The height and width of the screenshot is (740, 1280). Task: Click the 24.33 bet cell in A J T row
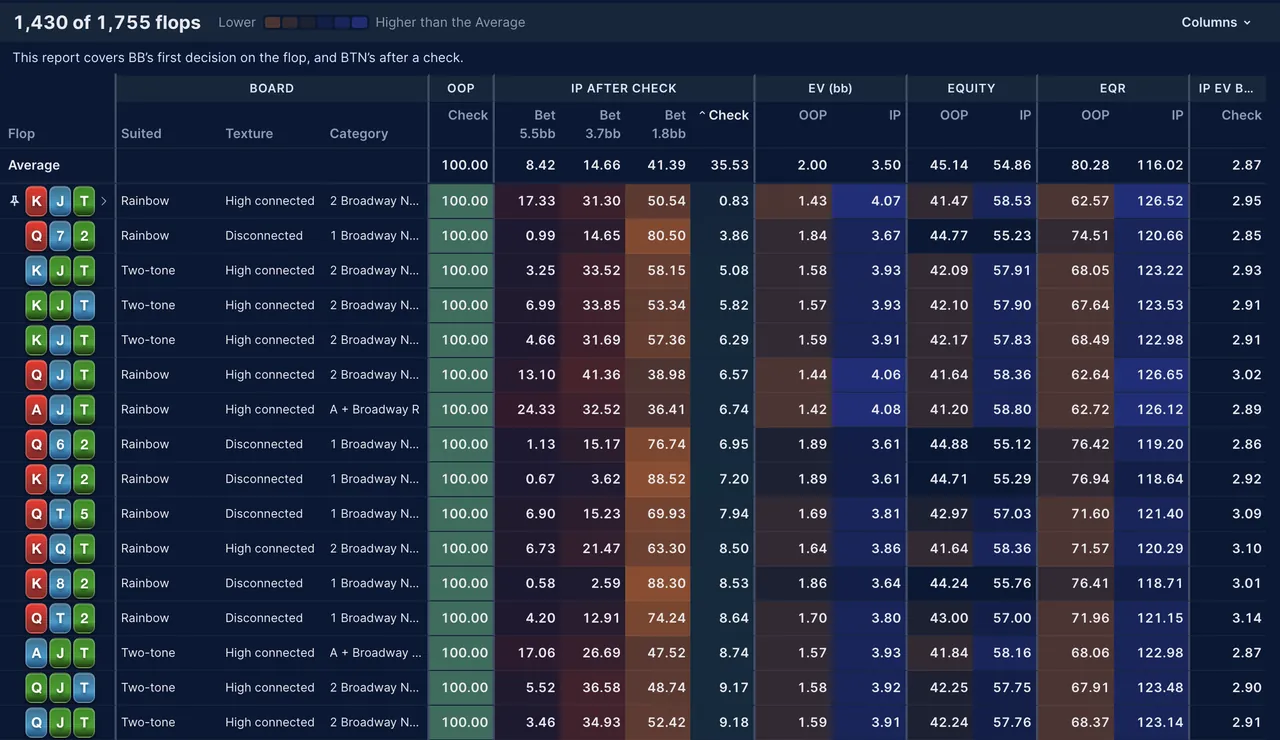528,410
